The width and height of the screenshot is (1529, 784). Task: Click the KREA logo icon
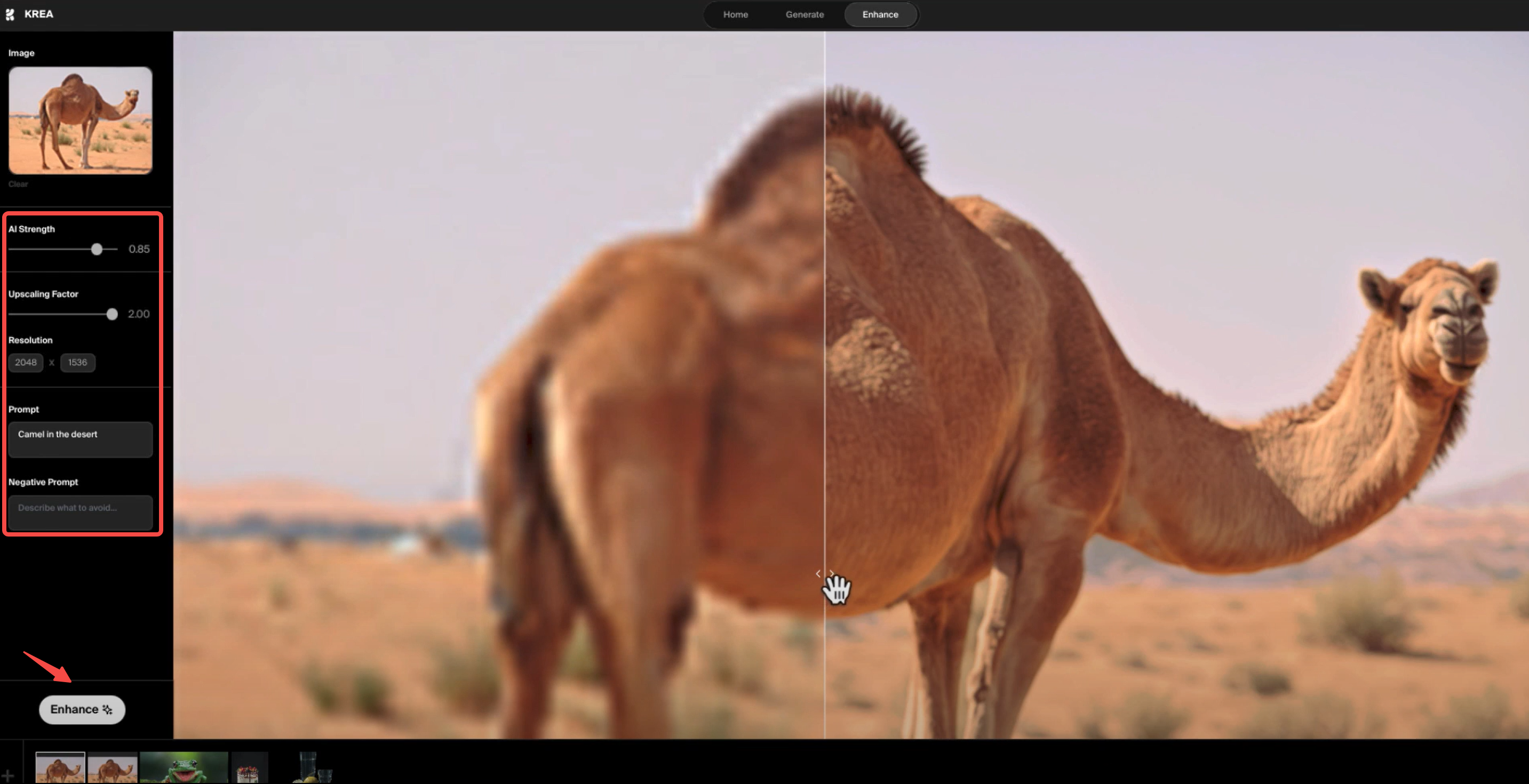tap(10, 14)
